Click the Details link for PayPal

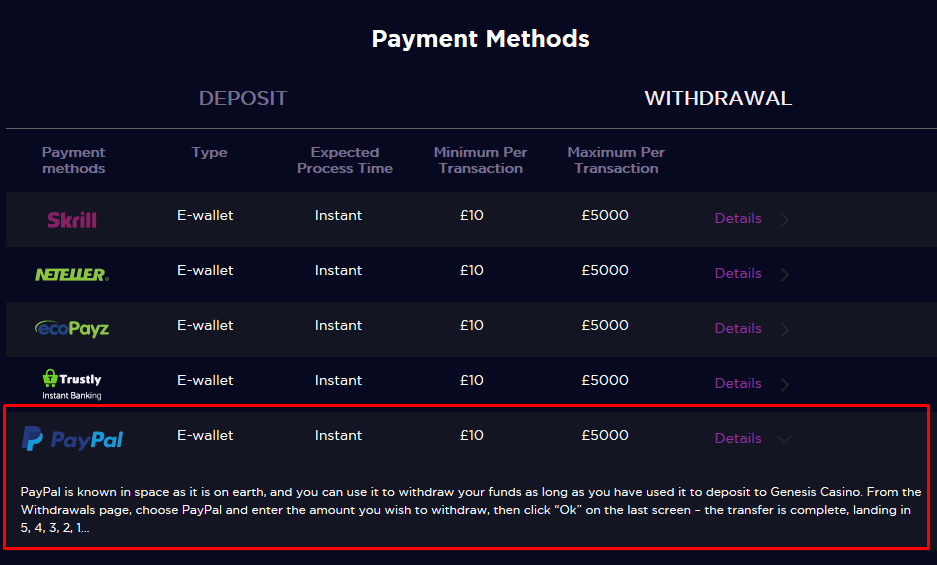[x=738, y=438]
